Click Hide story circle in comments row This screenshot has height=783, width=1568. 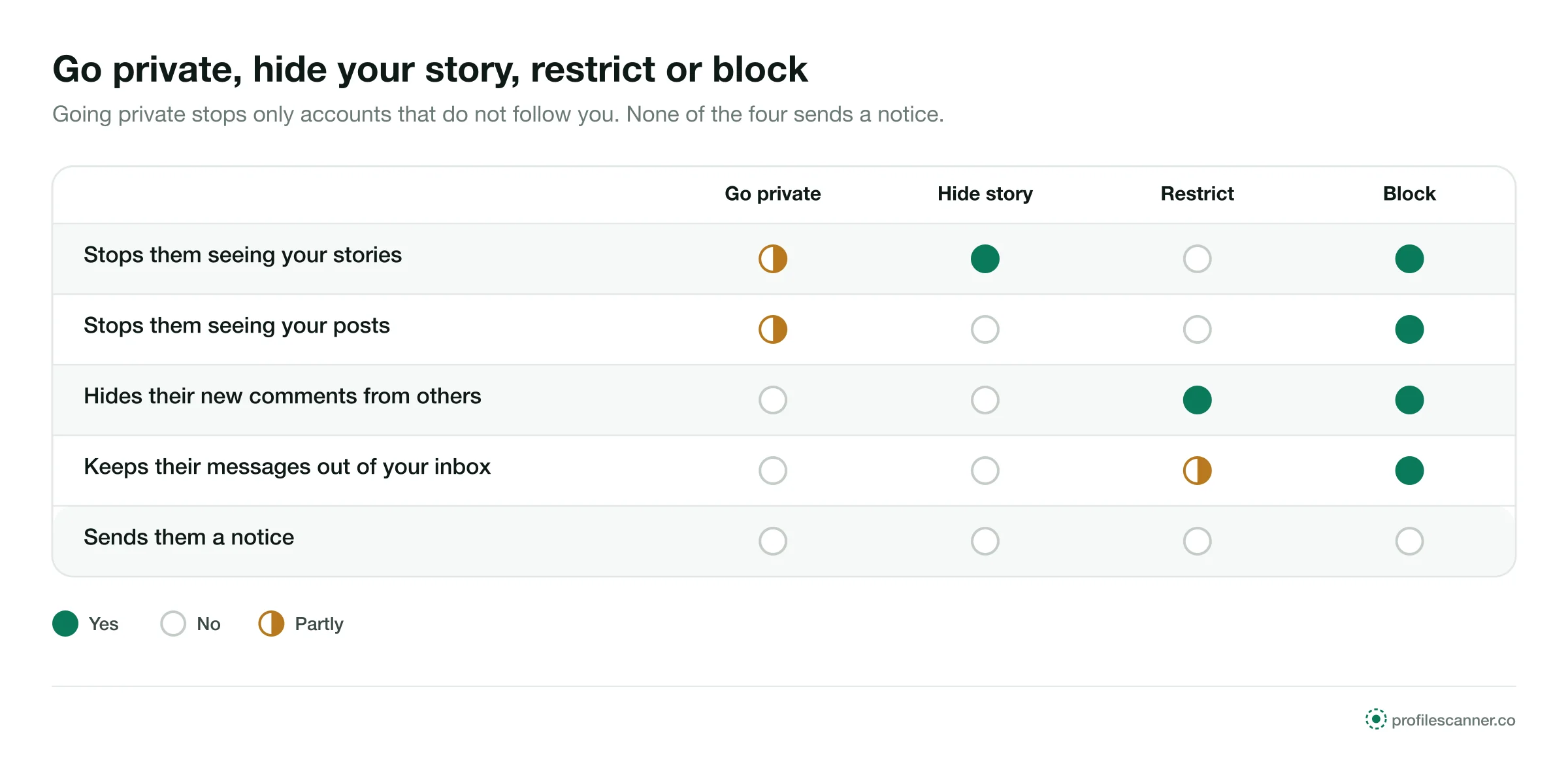tap(985, 400)
